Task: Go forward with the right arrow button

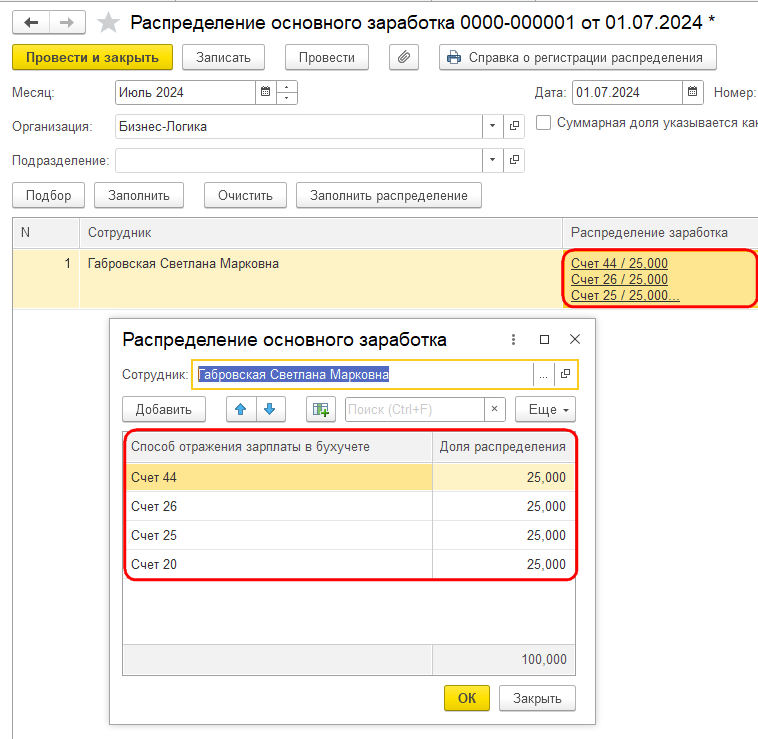Action: click(67, 22)
